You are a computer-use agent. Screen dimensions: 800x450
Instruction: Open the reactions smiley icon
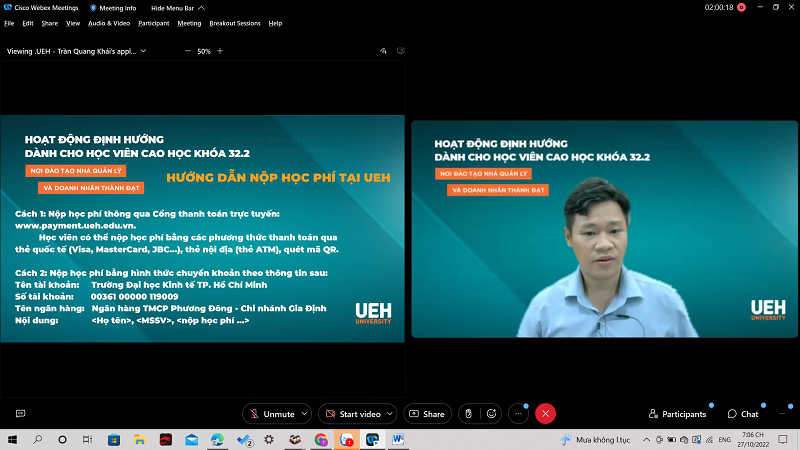click(x=491, y=414)
